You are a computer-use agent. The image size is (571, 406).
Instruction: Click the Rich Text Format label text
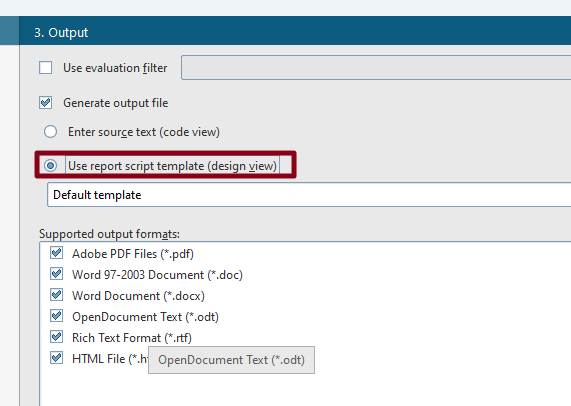tap(132, 338)
